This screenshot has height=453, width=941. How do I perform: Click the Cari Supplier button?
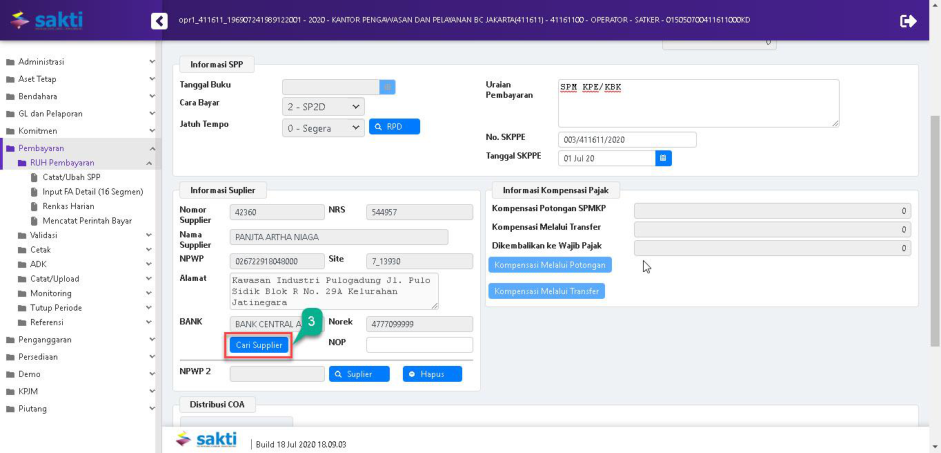(259, 345)
